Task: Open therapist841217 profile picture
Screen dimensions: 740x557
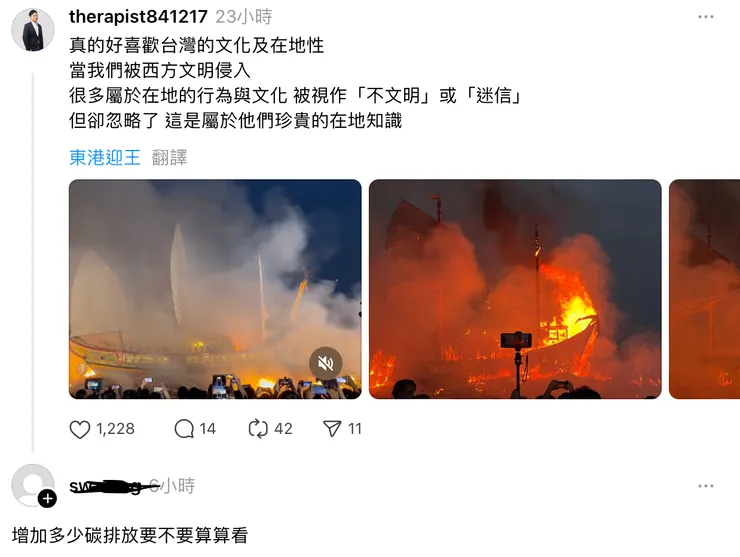Action: tap(33, 29)
